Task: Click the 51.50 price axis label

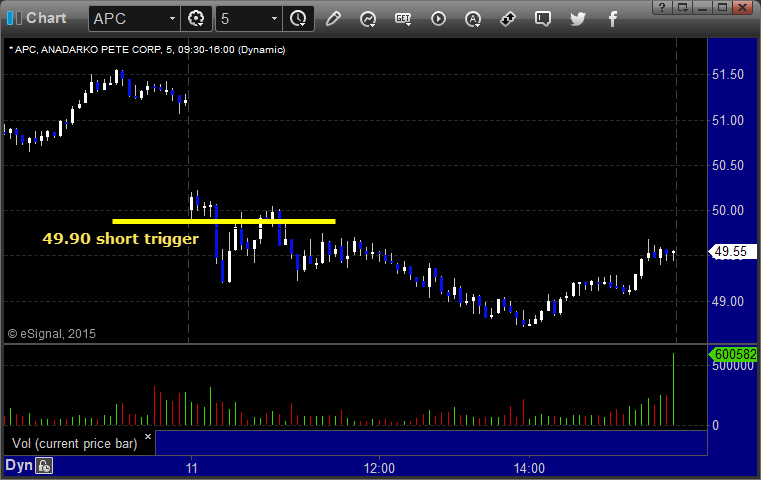Action: tap(728, 75)
